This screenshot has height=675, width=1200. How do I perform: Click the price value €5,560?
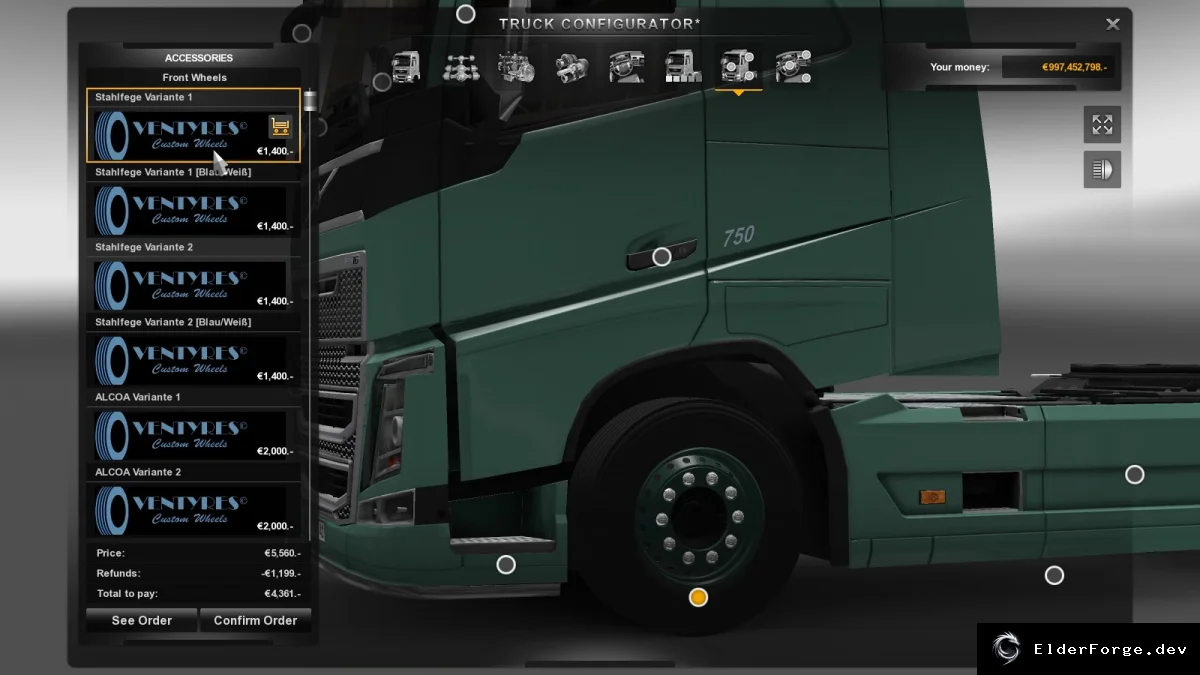coord(282,553)
